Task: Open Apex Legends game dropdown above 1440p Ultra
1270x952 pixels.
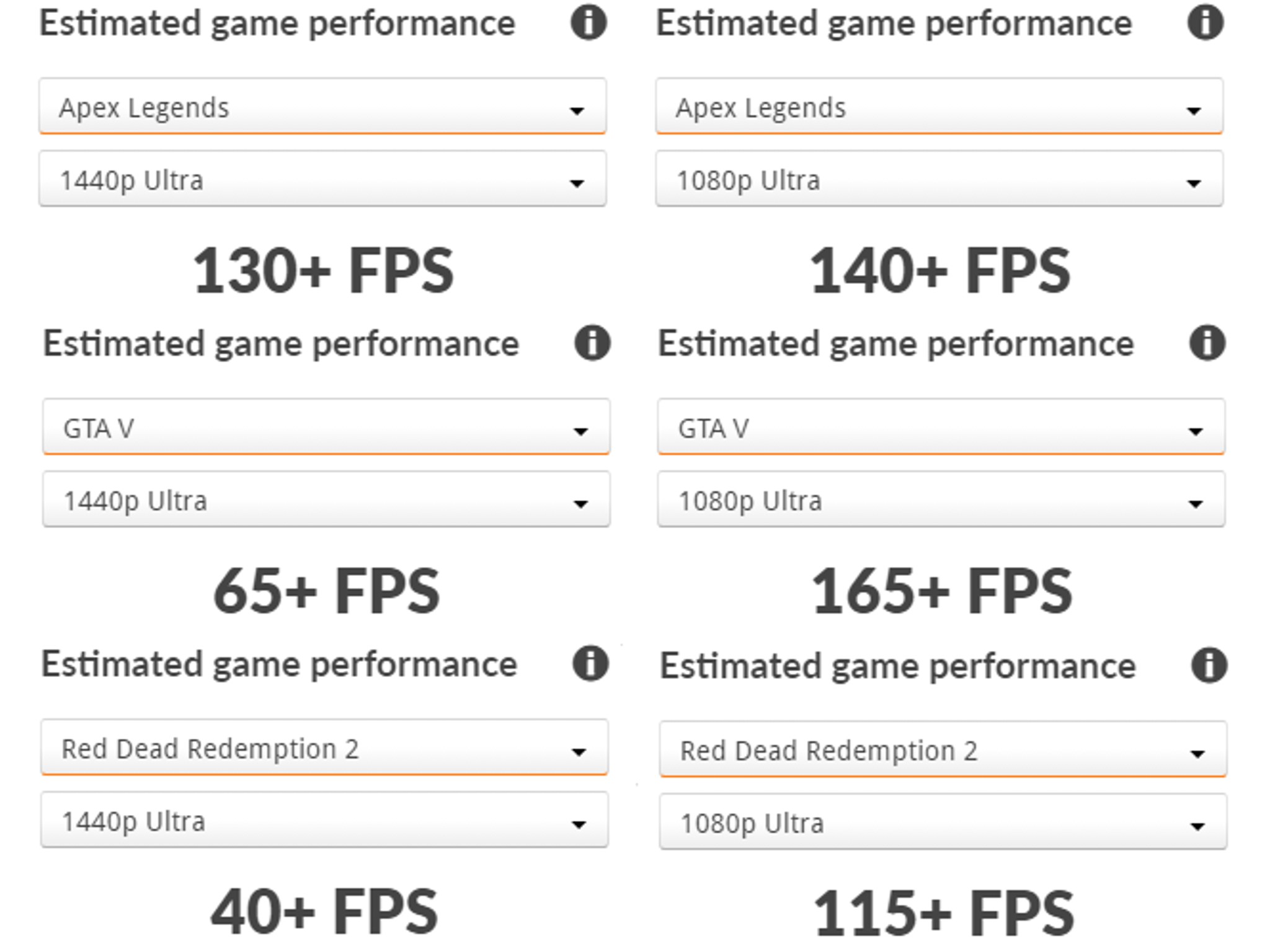Action: tap(322, 107)
